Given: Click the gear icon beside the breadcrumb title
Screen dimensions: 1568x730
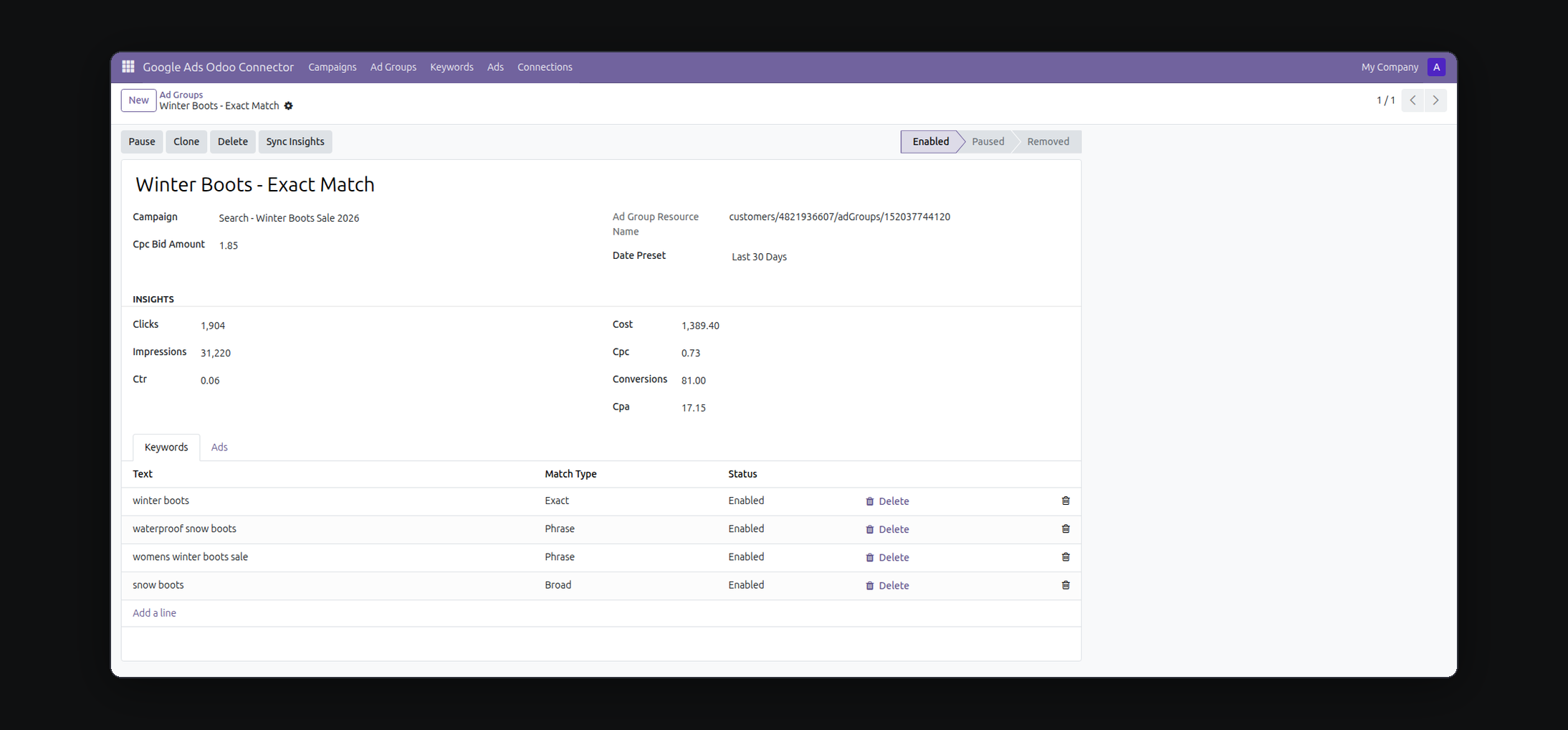Looking at the screenshot, I should [x=289, y=106].
